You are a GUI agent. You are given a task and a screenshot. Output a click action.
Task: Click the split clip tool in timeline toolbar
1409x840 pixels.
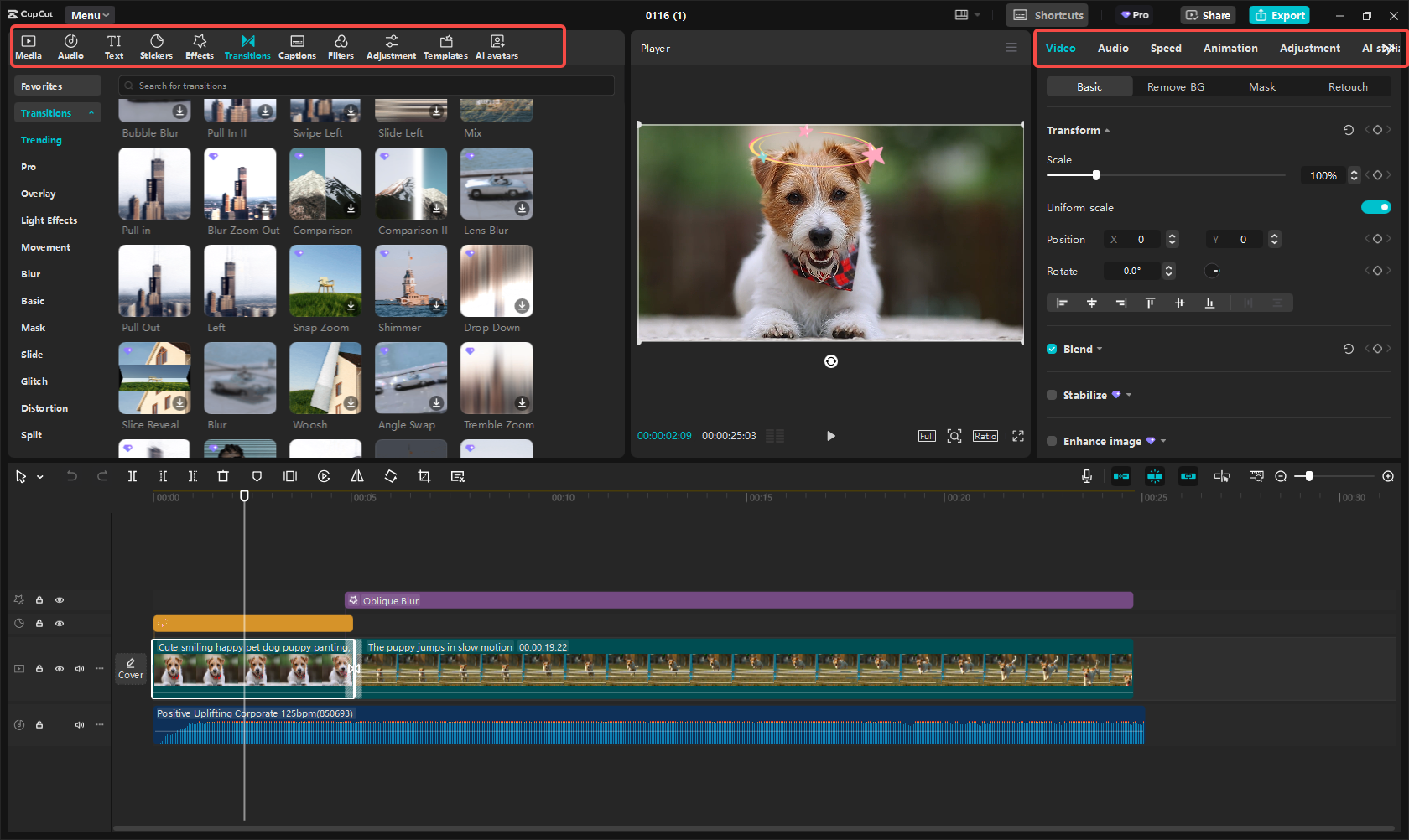133,476
